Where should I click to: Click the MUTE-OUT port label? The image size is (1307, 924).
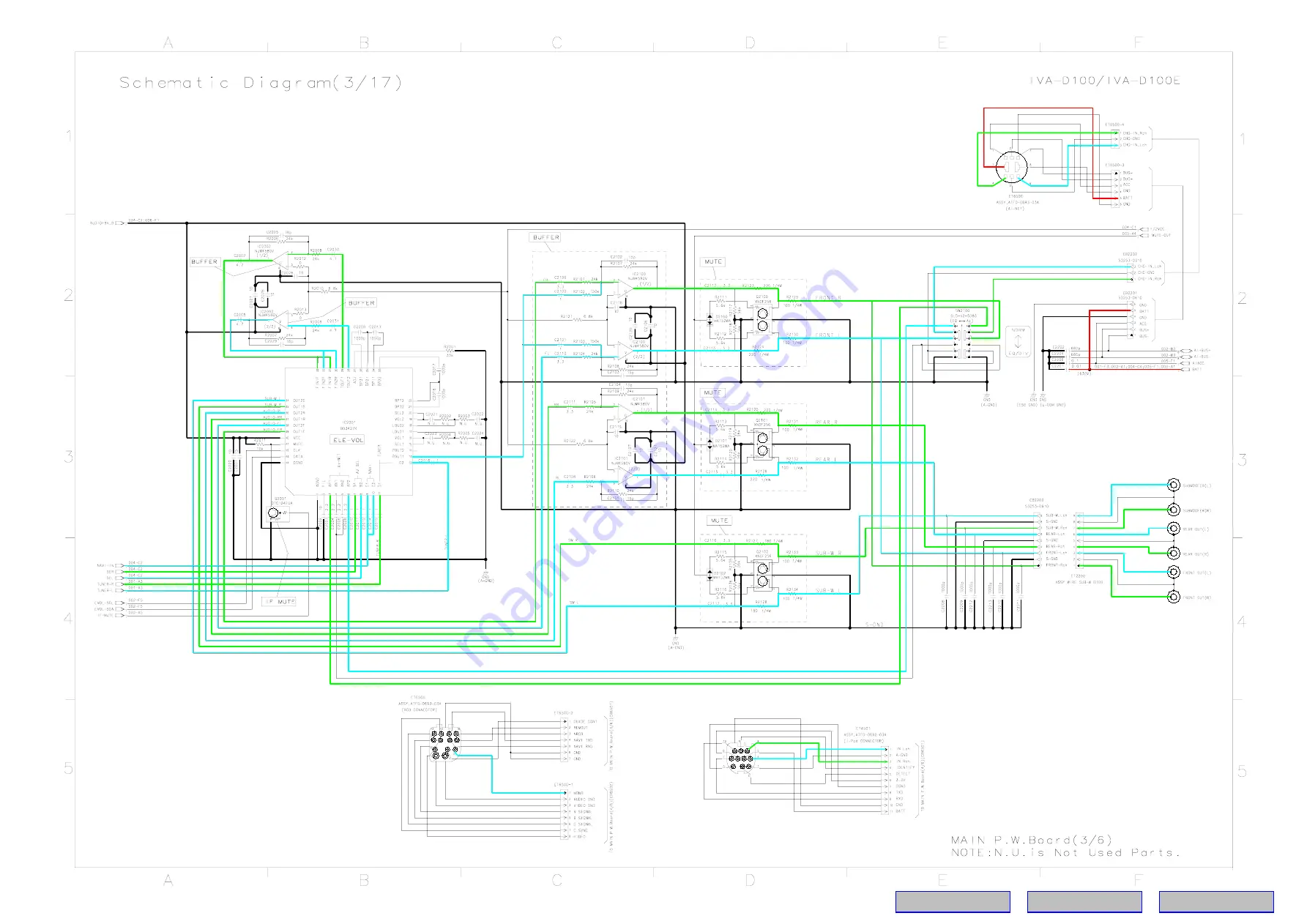[1161, 235]
